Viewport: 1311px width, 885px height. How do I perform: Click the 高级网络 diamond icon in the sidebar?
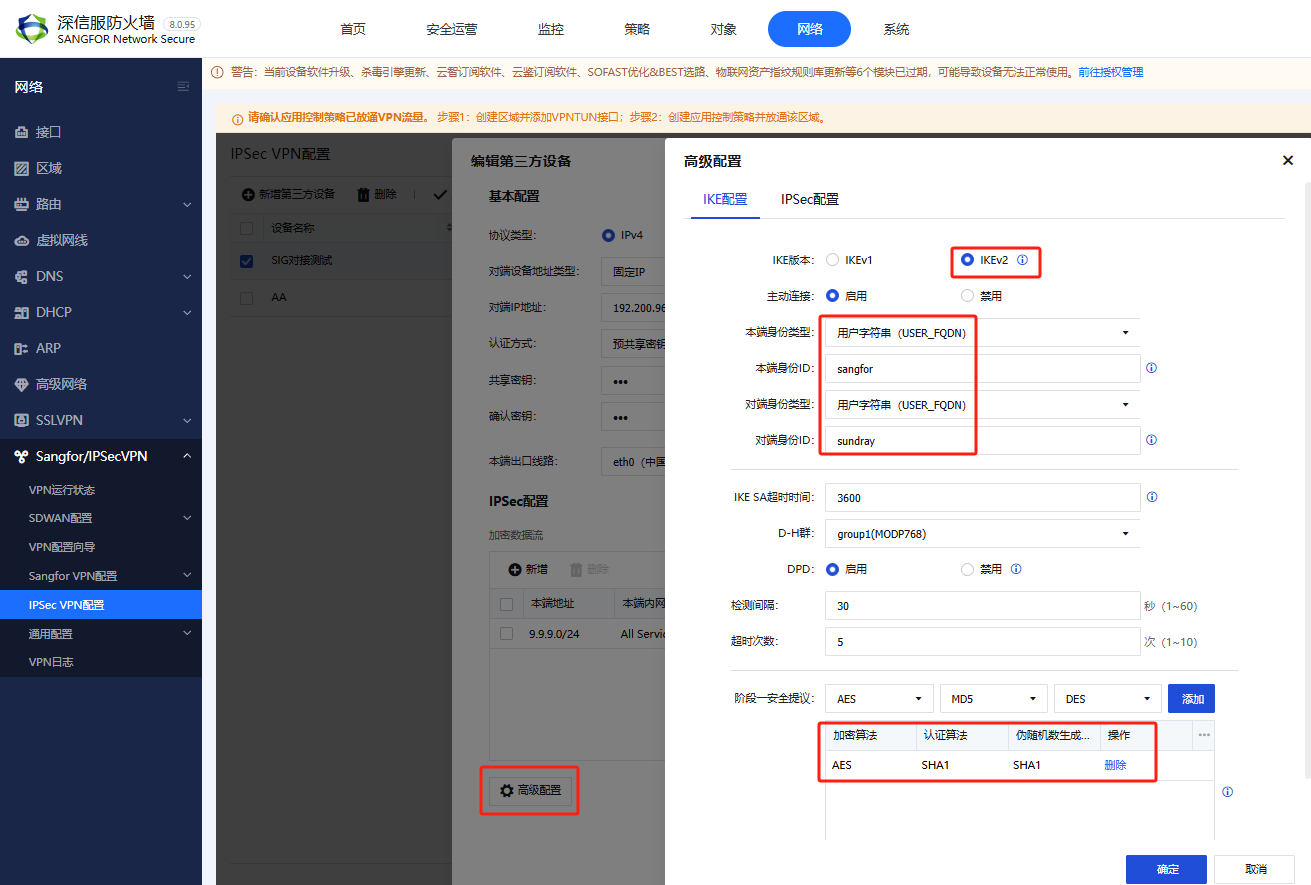[x=21, y=384]
